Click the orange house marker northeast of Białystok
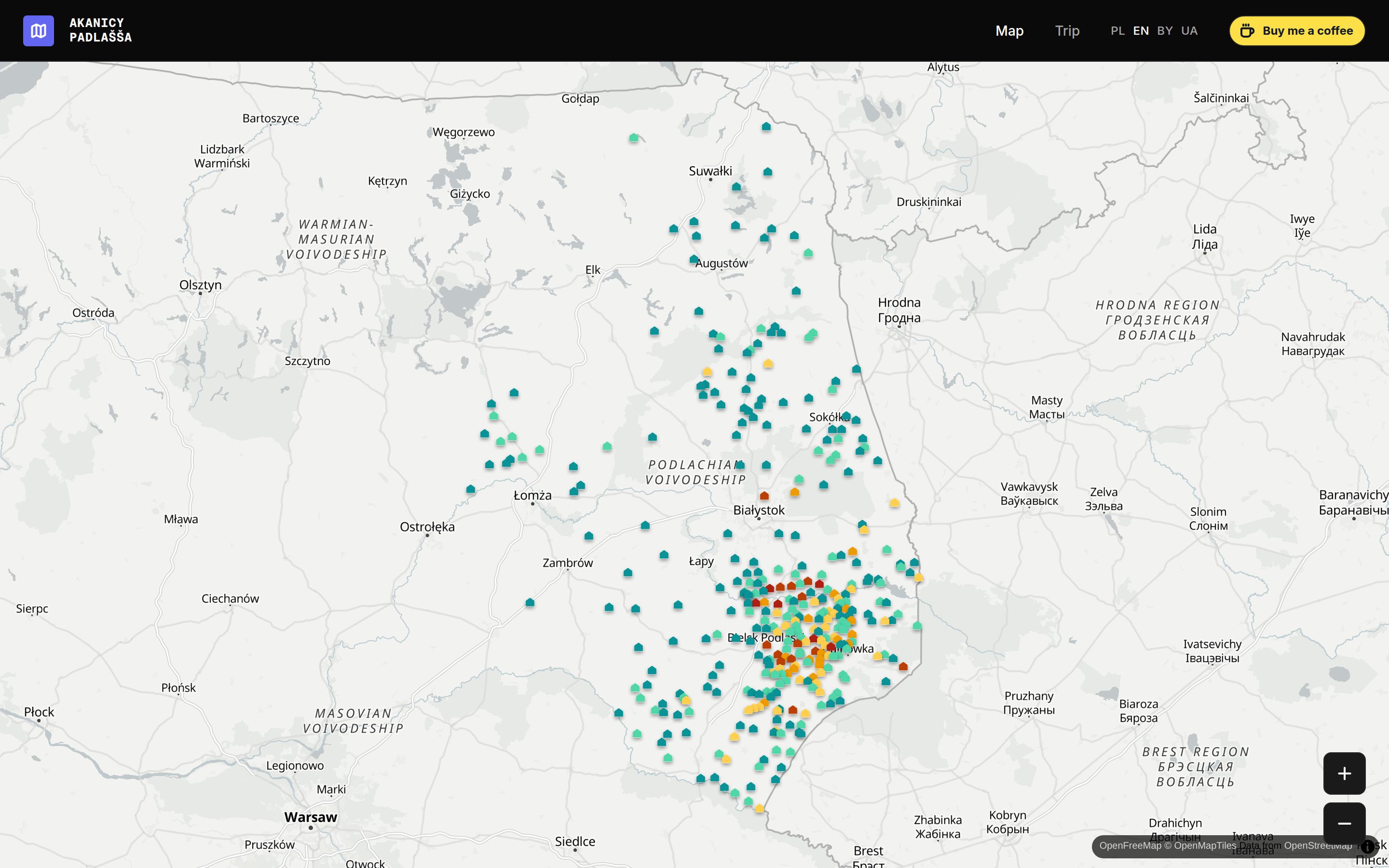 point(794,492)
